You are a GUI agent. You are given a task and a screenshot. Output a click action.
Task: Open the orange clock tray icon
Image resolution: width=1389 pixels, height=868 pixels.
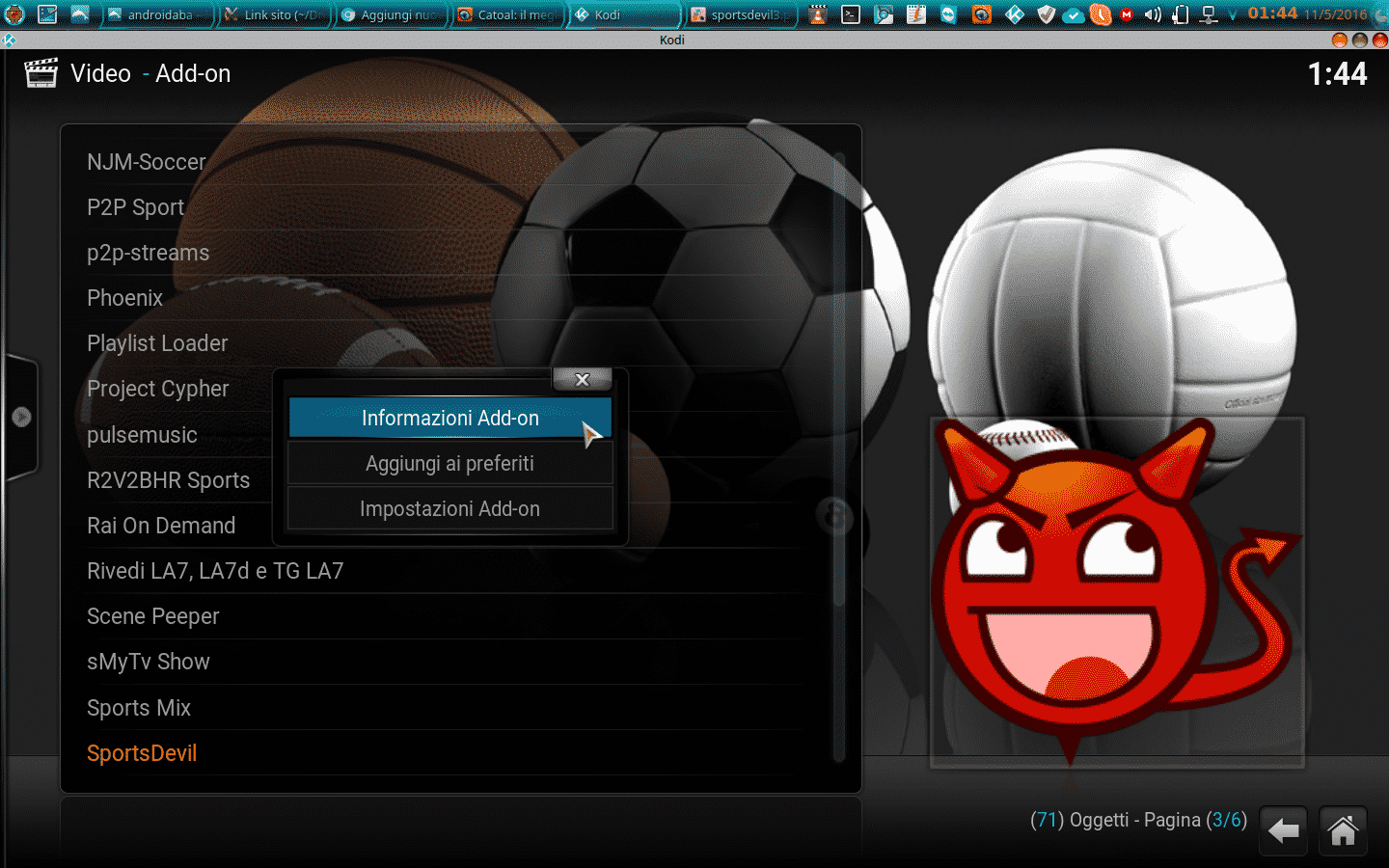1101,14
